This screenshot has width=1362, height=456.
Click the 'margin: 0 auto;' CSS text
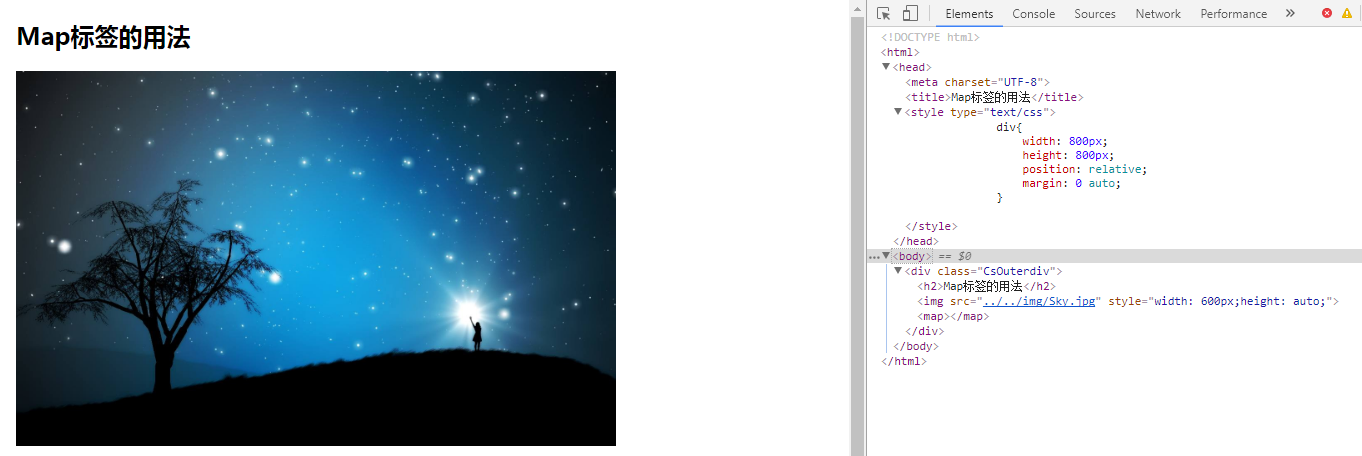tap(1071, 183)
